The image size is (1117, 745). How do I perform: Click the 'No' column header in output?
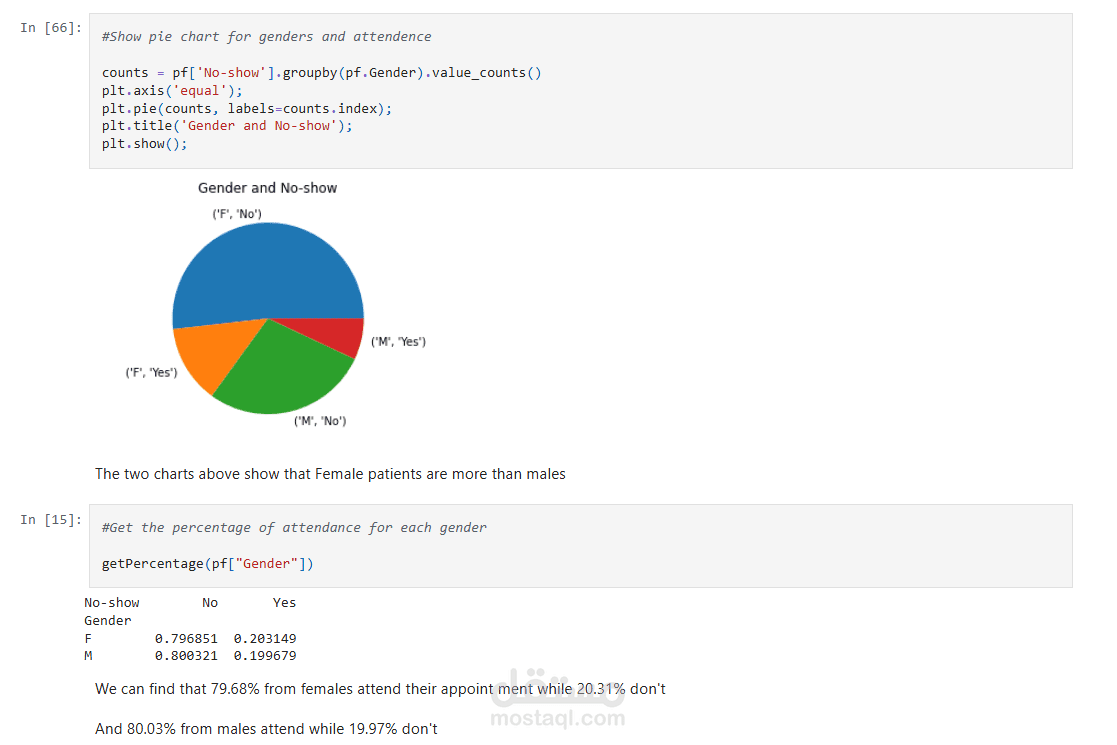210,603
